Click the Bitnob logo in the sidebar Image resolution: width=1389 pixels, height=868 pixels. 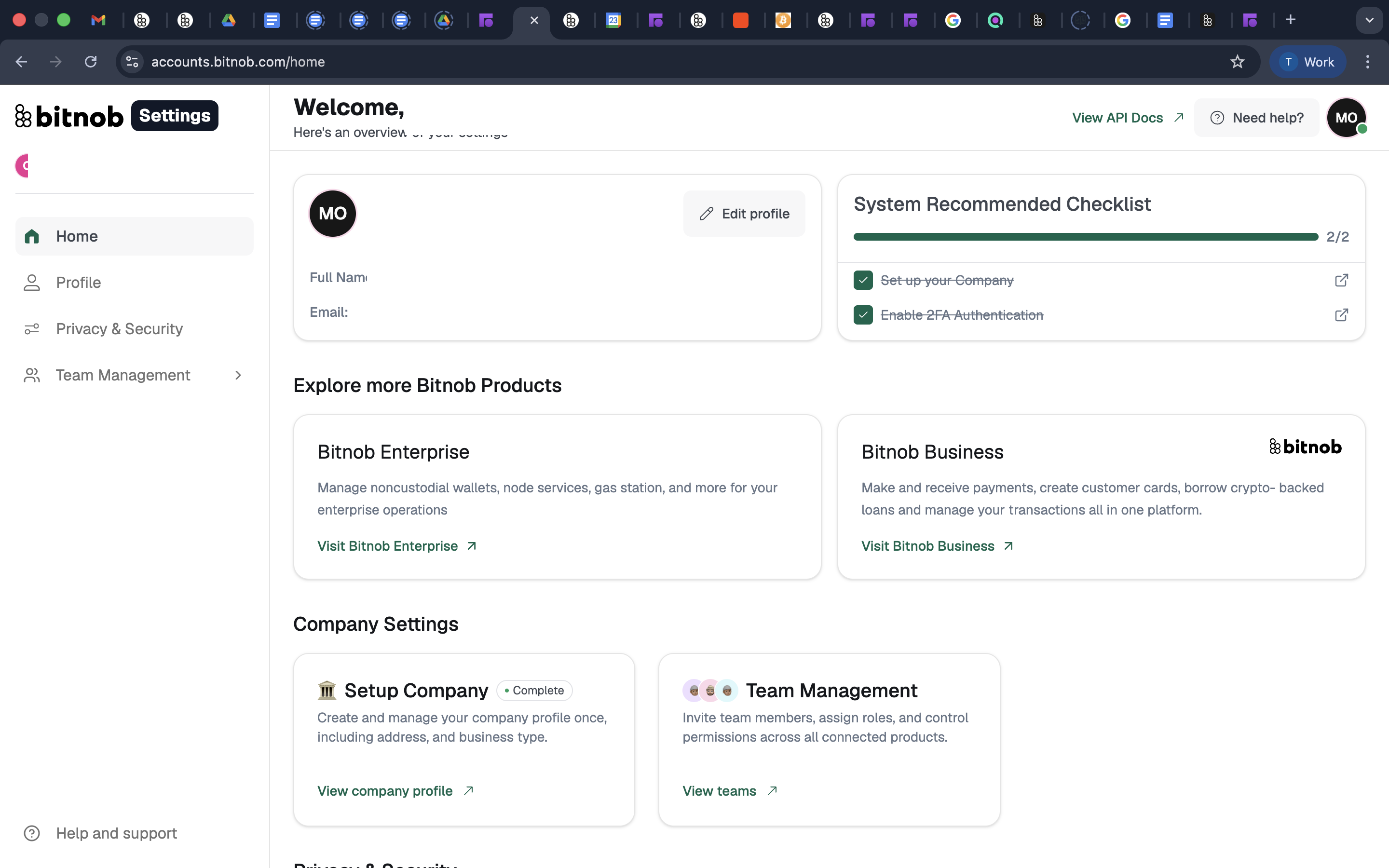69,116
